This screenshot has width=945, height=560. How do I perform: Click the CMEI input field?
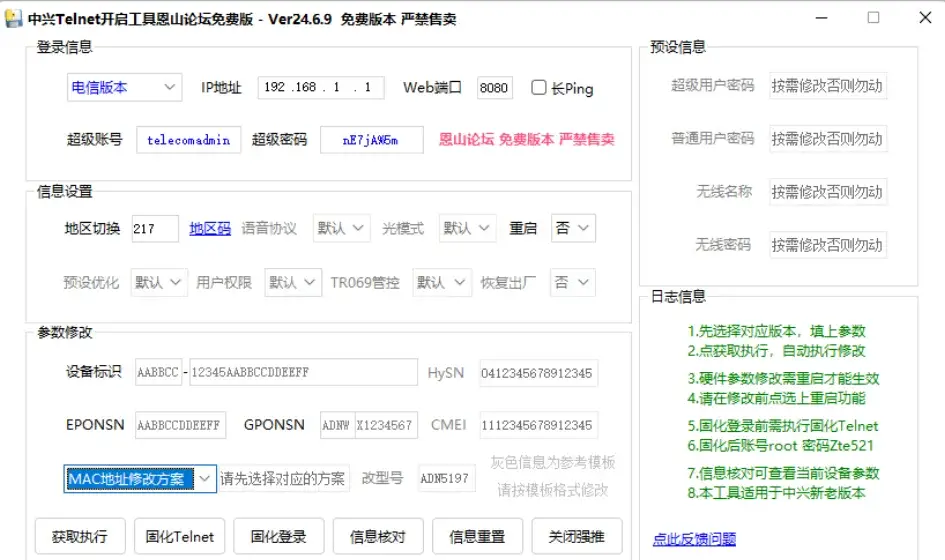[538, 425]
